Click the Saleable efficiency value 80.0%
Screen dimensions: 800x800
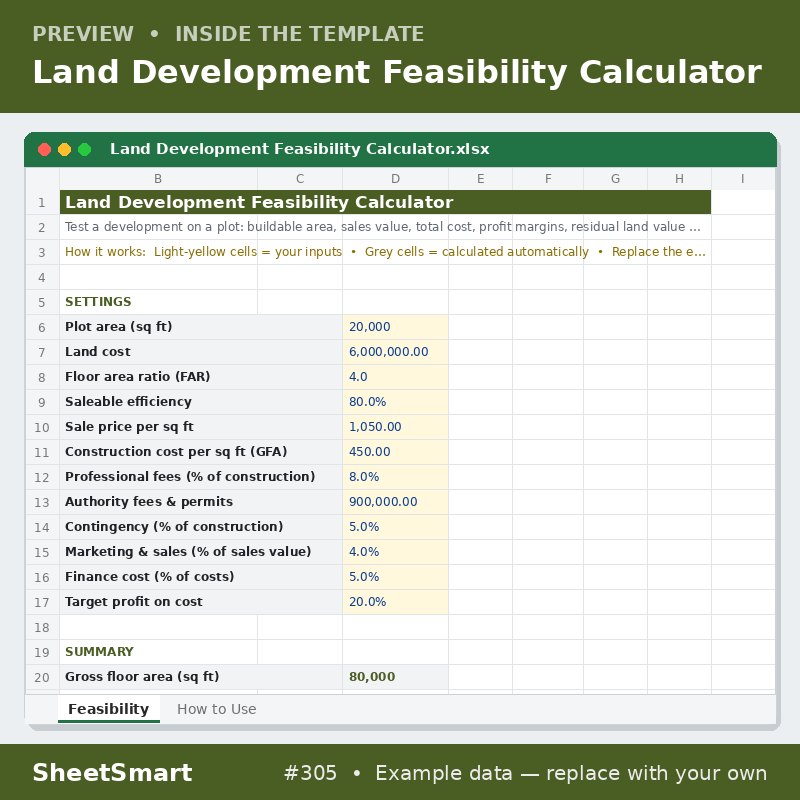(x=395, y=402)
